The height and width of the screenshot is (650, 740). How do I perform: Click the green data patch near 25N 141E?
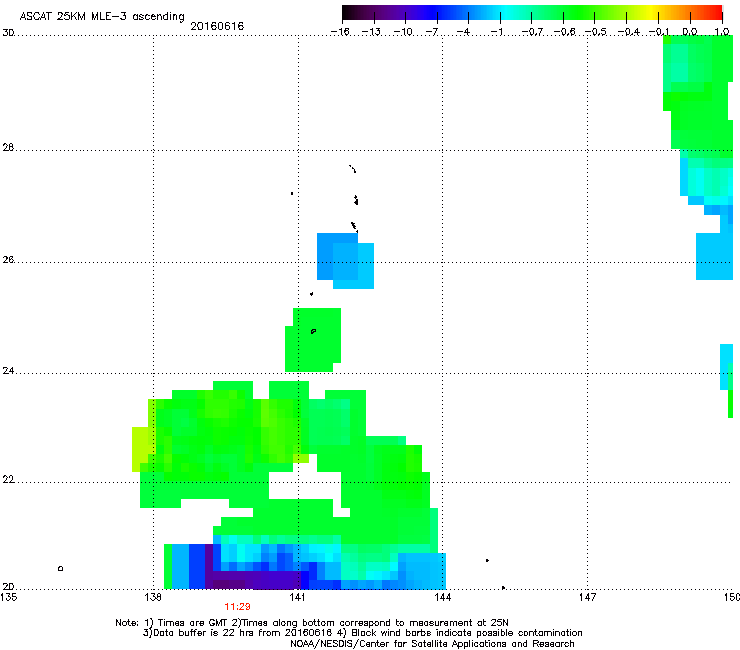(x=313, y=340)
